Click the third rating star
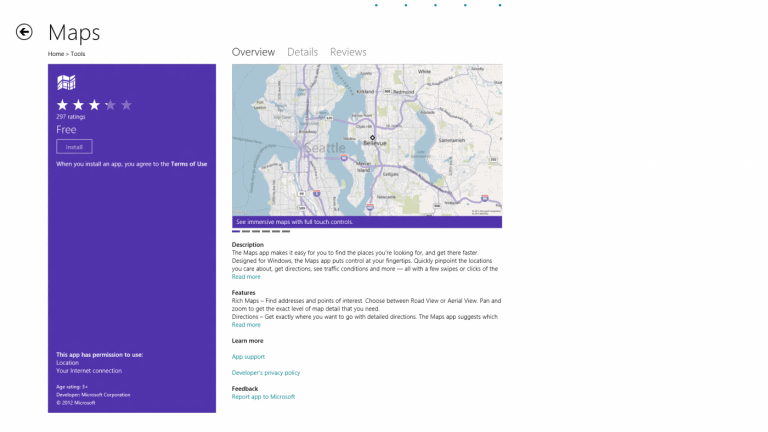The width and height of the screenshot is (768, 432). (x=94, y=105)
